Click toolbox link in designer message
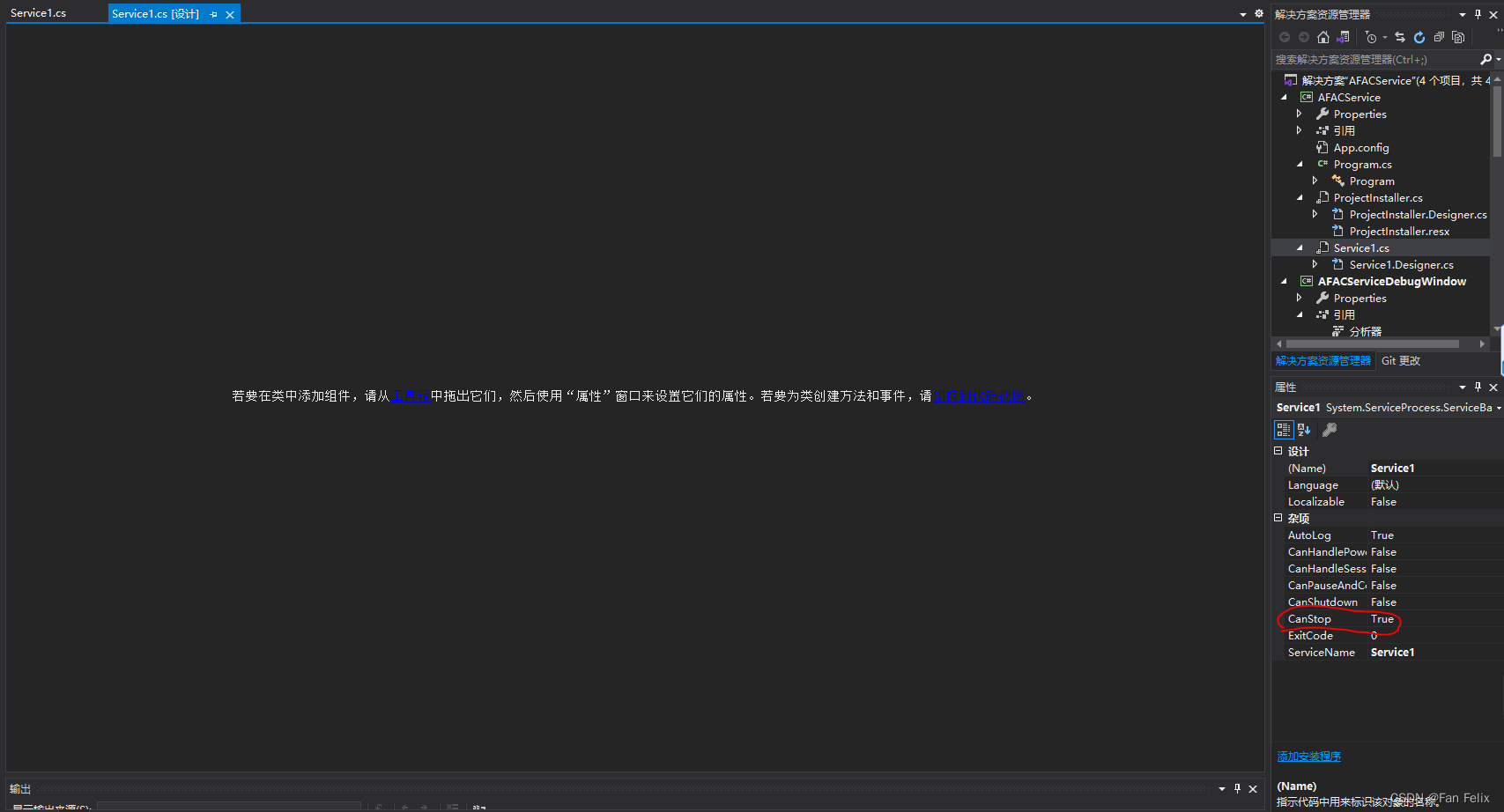The image size is (1504, 812). click(410, 396)
